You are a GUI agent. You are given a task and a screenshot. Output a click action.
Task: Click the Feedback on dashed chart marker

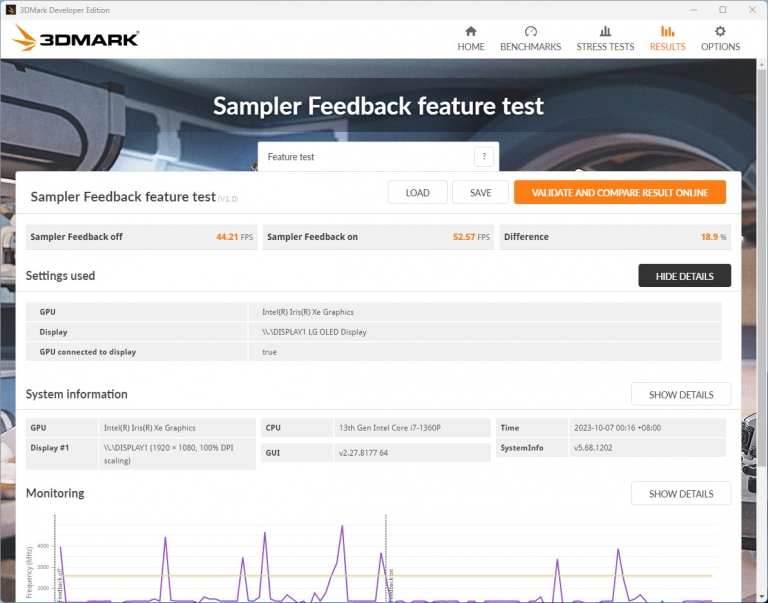pos(387,558)
